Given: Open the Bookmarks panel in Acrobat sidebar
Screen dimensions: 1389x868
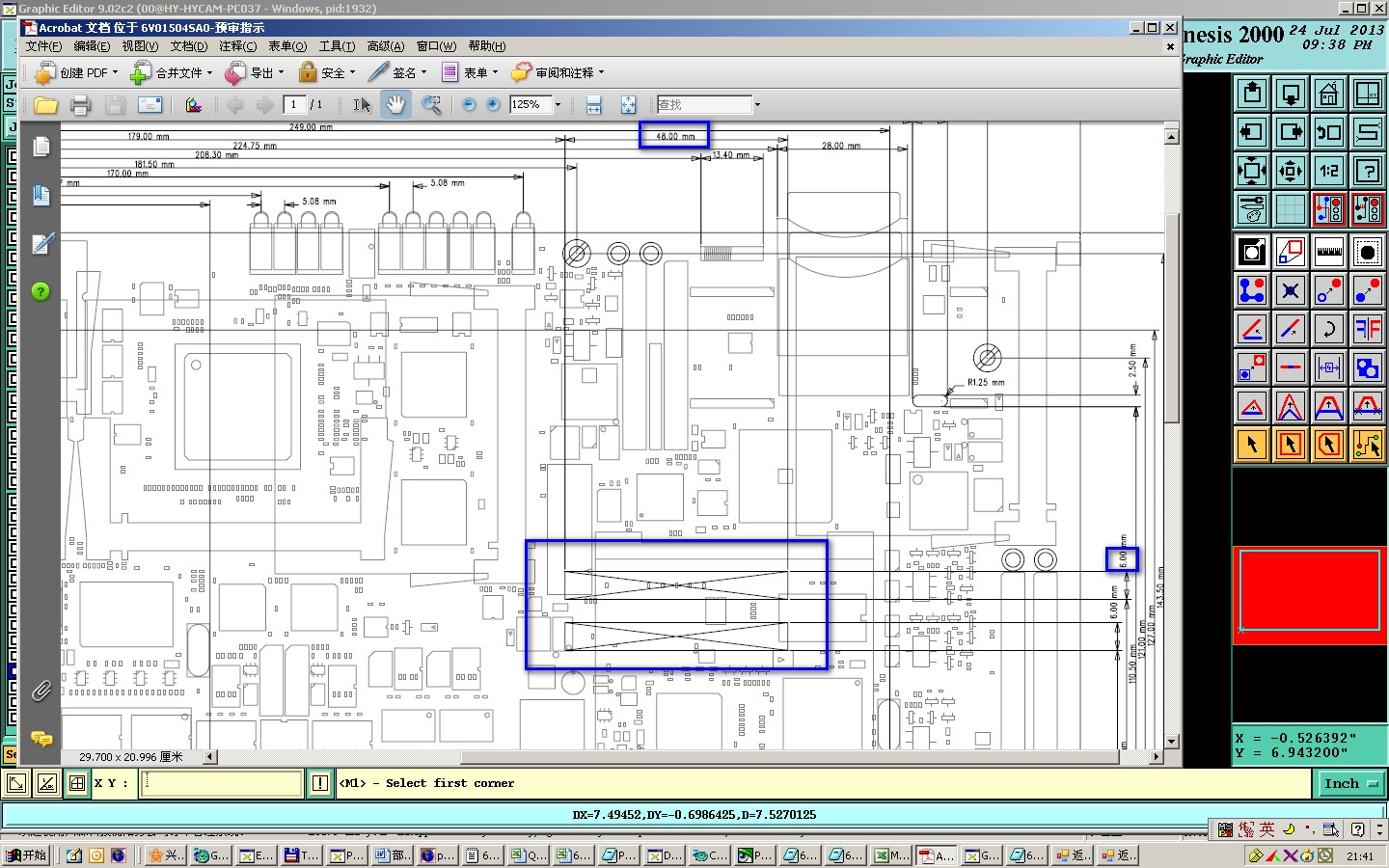Looking at the screenshot, I should (41, 195).
